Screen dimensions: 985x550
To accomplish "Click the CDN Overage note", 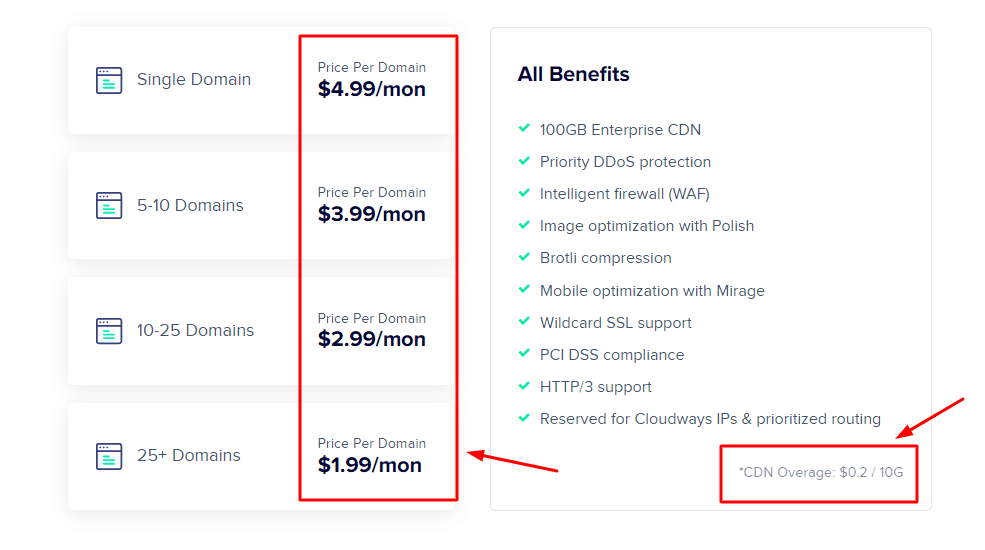I will point(820,471).
